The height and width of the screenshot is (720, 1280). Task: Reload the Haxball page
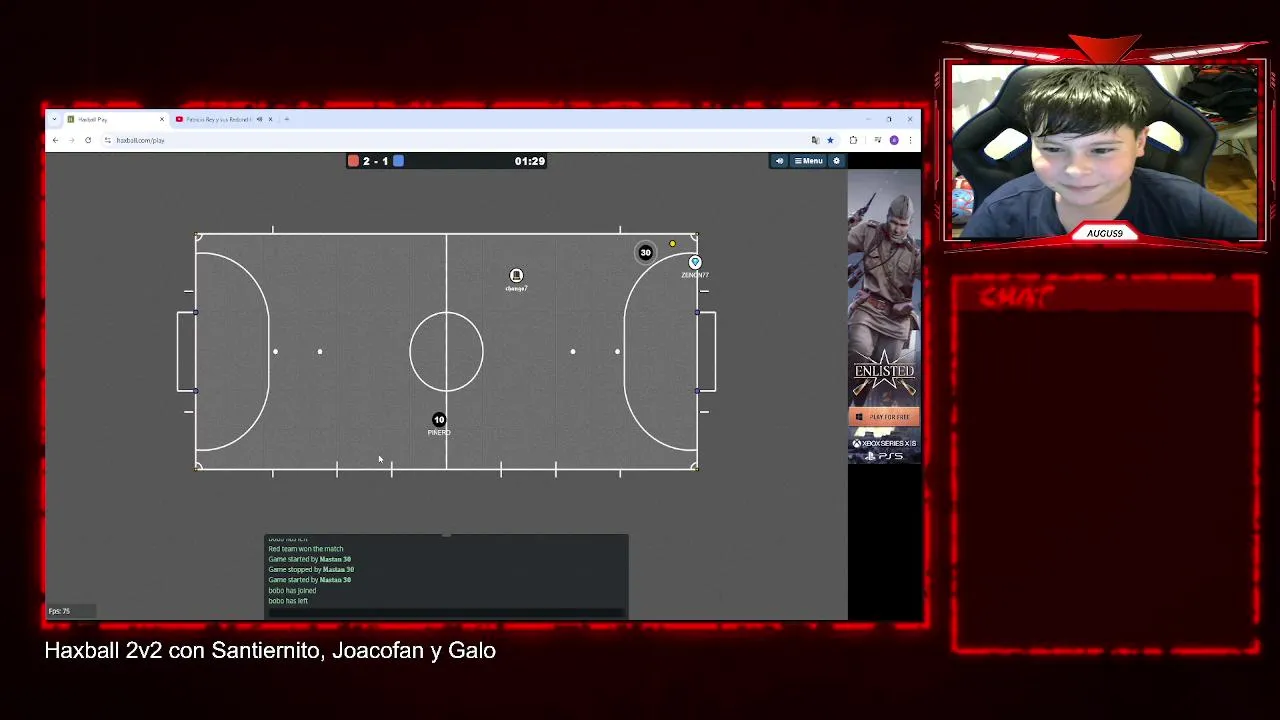88,140
